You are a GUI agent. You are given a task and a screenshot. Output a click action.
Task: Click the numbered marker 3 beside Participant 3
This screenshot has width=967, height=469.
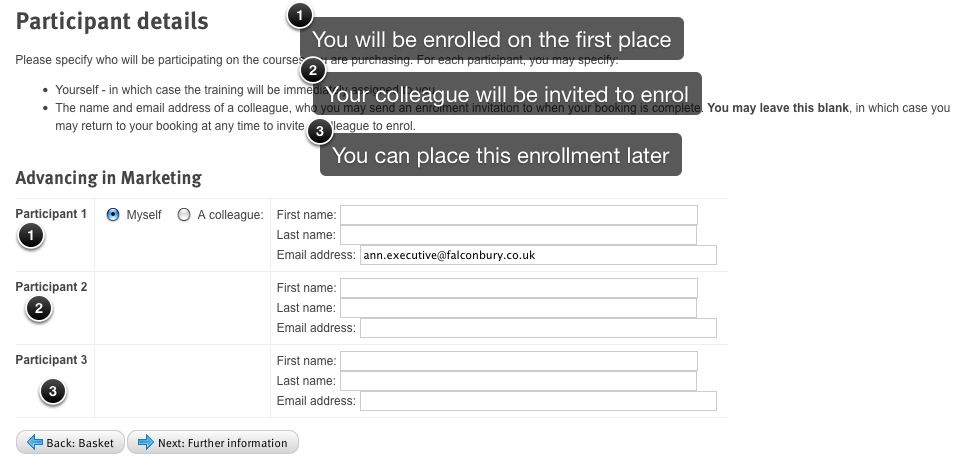53,391
